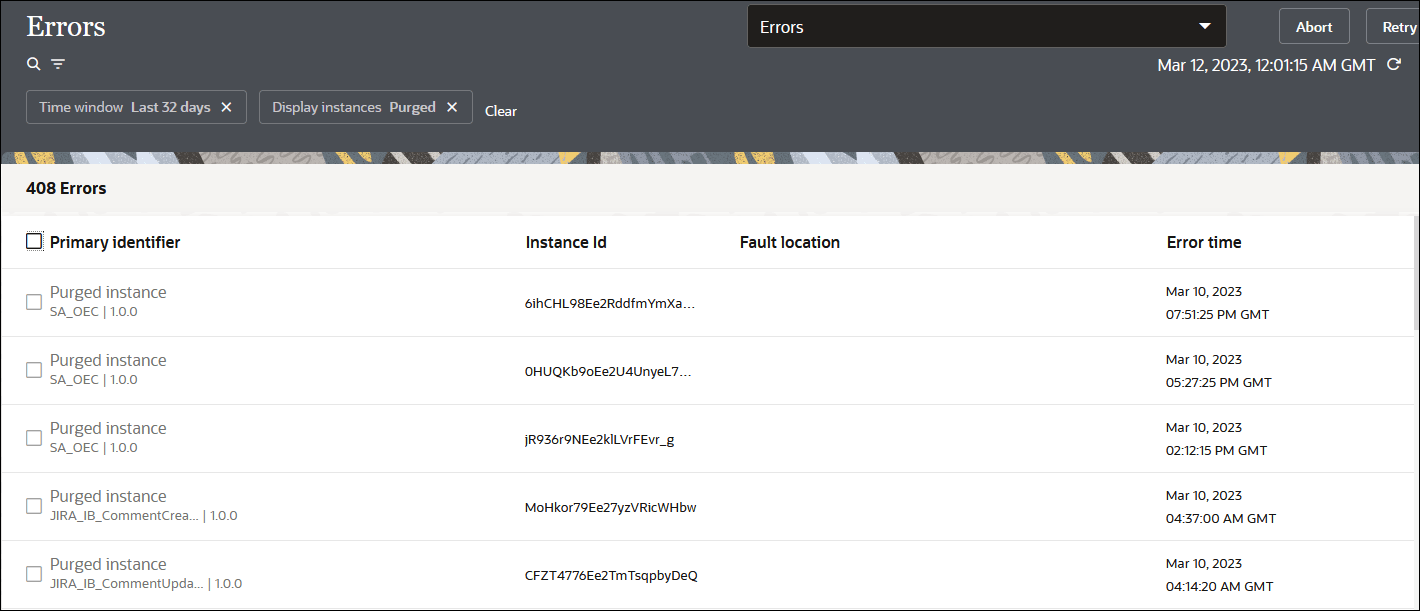Refresh the errors list with the refresh icon

point(1394,63)
